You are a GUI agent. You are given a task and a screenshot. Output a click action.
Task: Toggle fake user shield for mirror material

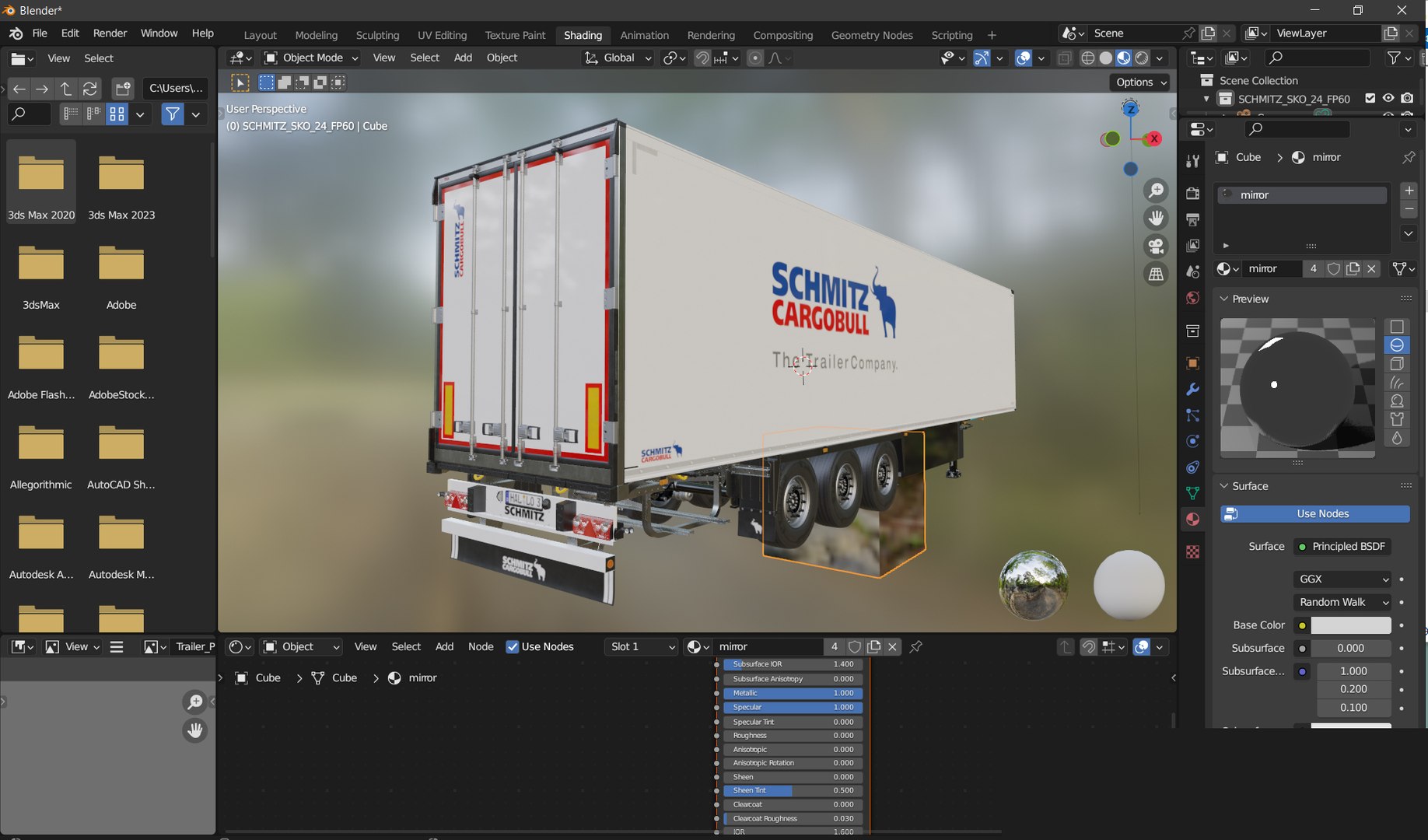(1334, 268)
